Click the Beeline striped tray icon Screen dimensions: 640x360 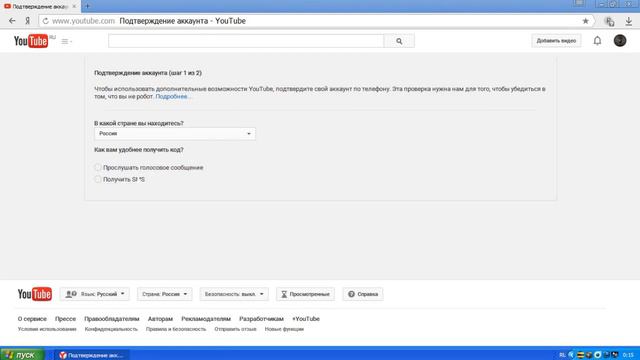[x=580, y=355]
